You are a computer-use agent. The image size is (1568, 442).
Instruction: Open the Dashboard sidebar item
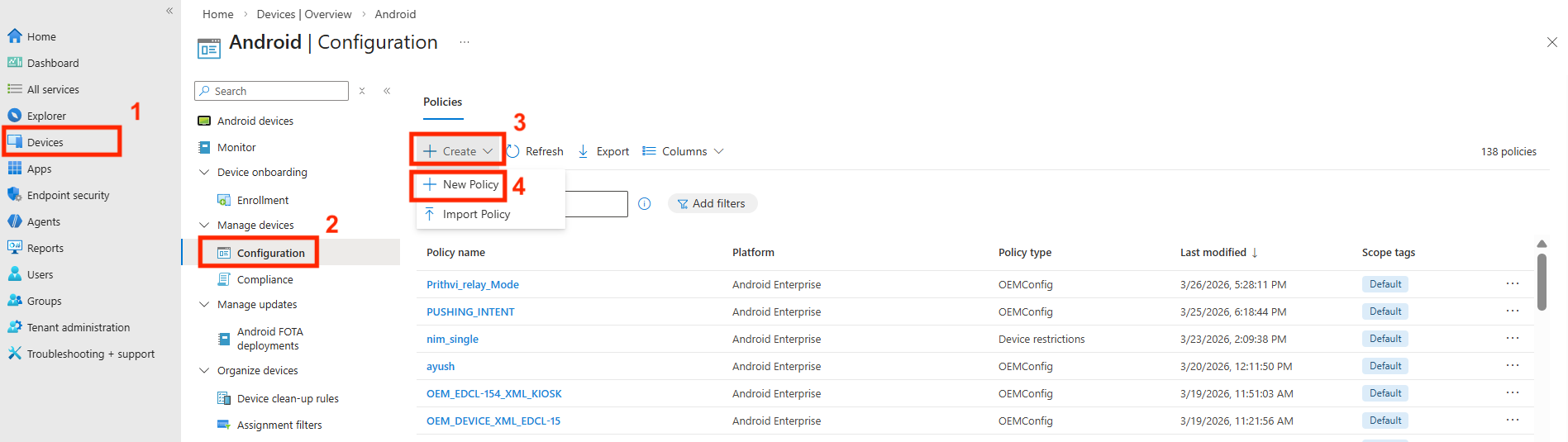(x=52, y=63)
